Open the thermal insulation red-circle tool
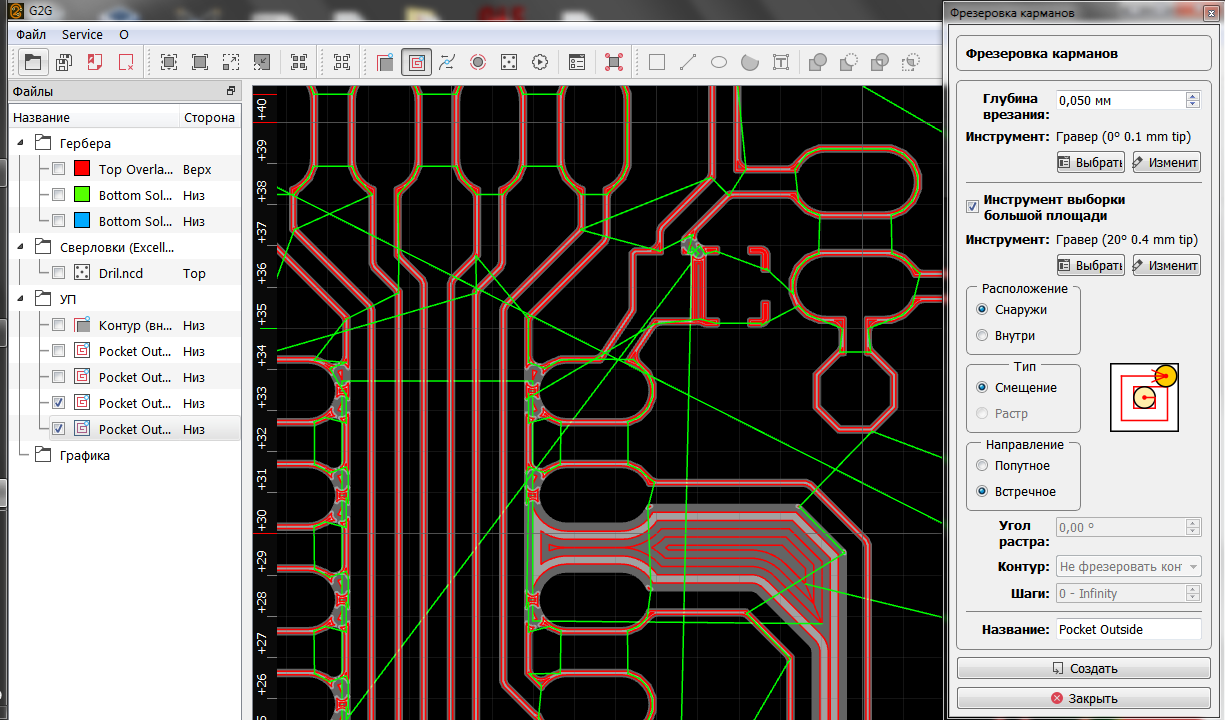The height and width of the screenshot is (720, 1225). click(x=478, y=62)
